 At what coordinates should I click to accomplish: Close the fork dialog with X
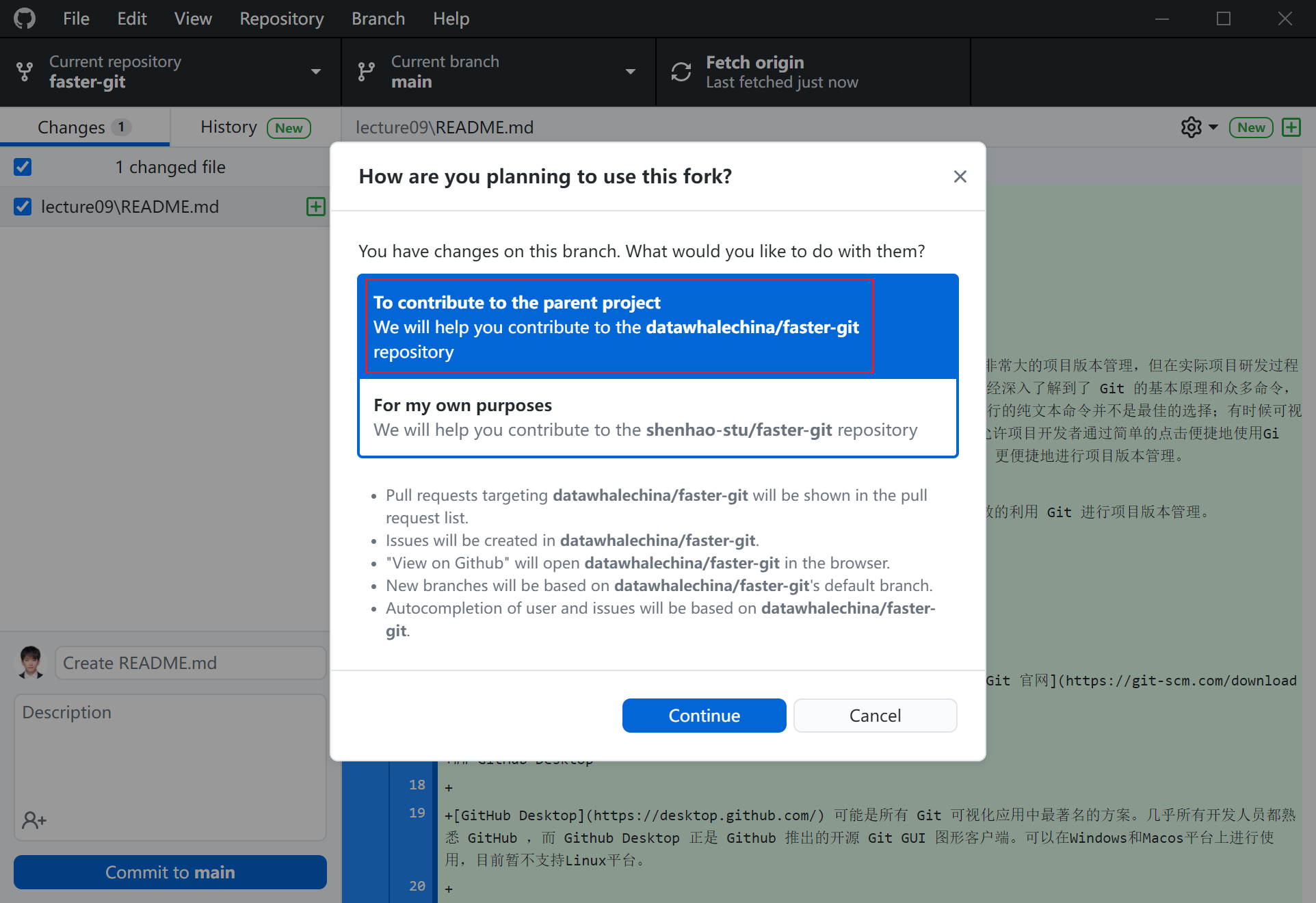coord(960,176)
